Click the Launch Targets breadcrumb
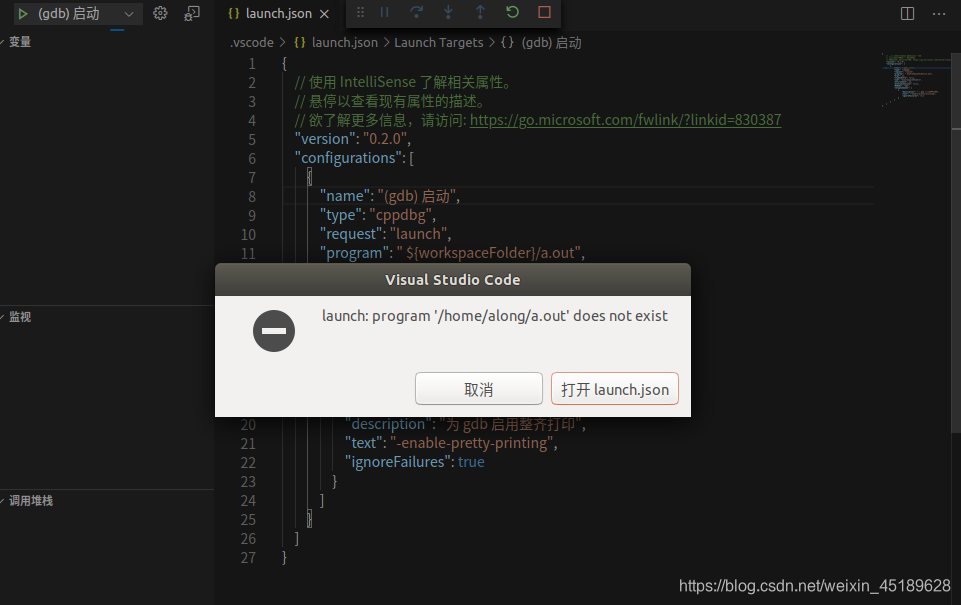This screenshot has height=605, width=961. 438,42
